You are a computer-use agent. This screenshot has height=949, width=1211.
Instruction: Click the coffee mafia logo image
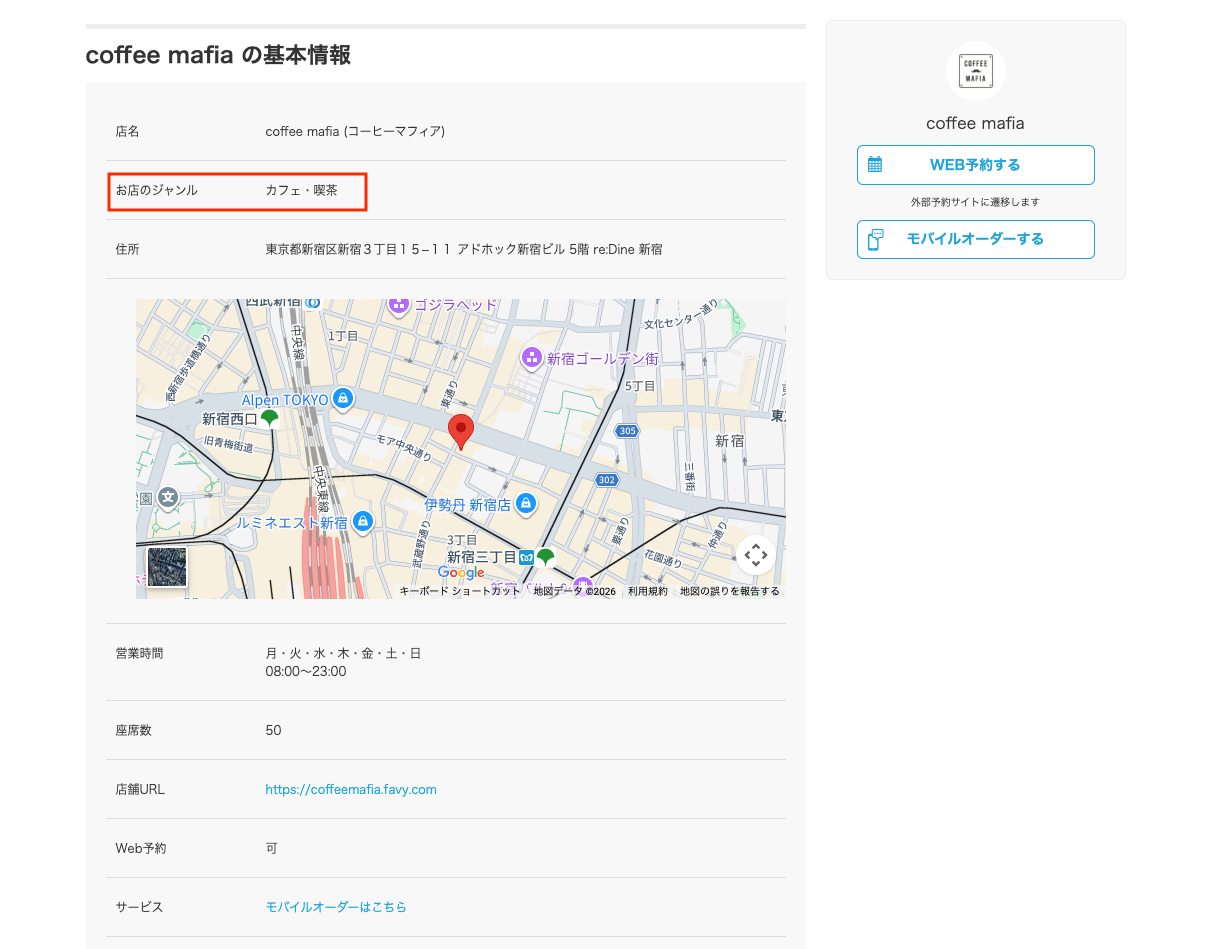(975, 71)
